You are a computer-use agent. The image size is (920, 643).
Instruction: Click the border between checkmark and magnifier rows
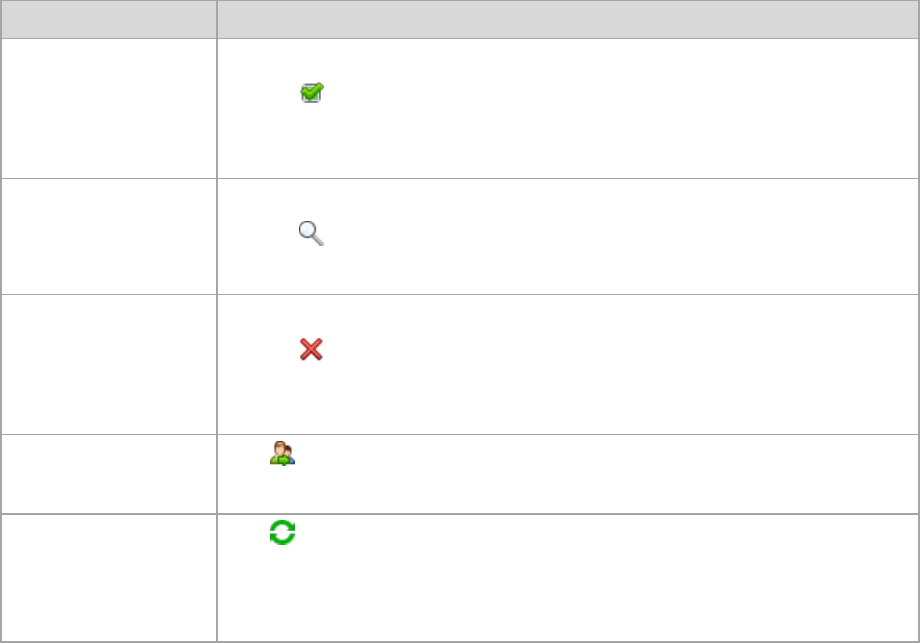(x=567, y=179)
